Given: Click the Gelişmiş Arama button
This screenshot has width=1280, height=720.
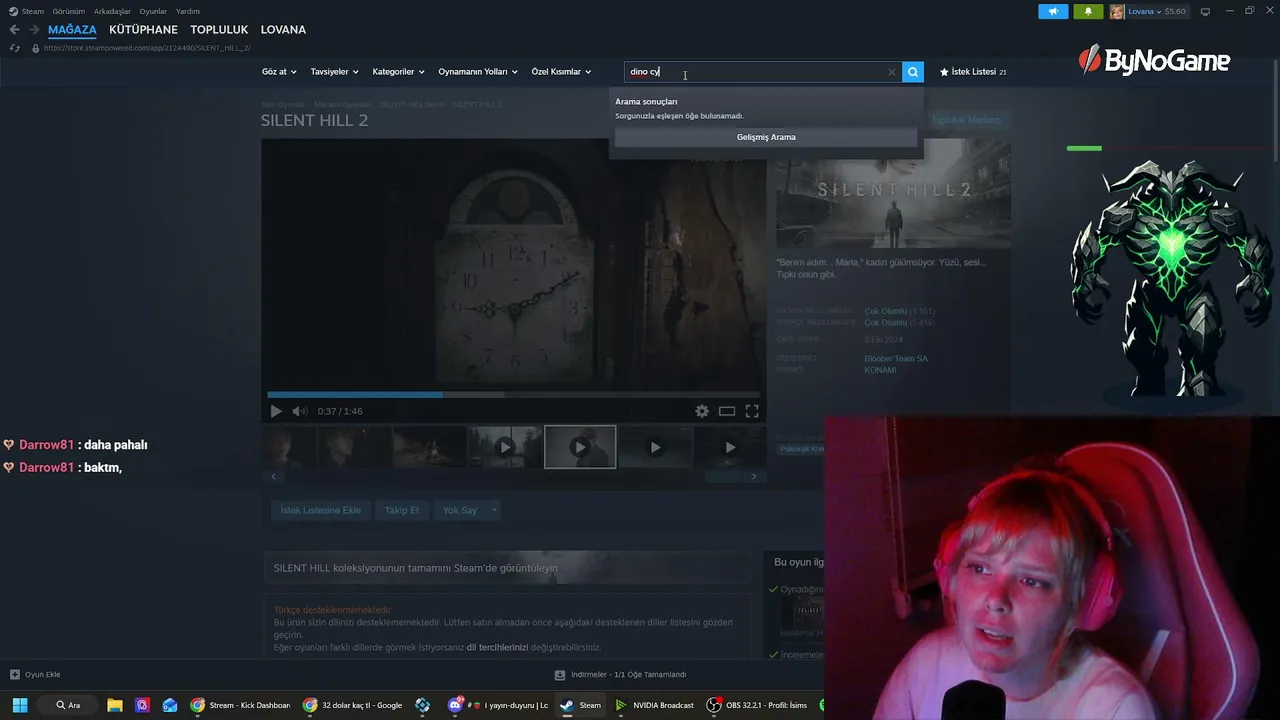Looking at the screenshot, I should [766, 137].
